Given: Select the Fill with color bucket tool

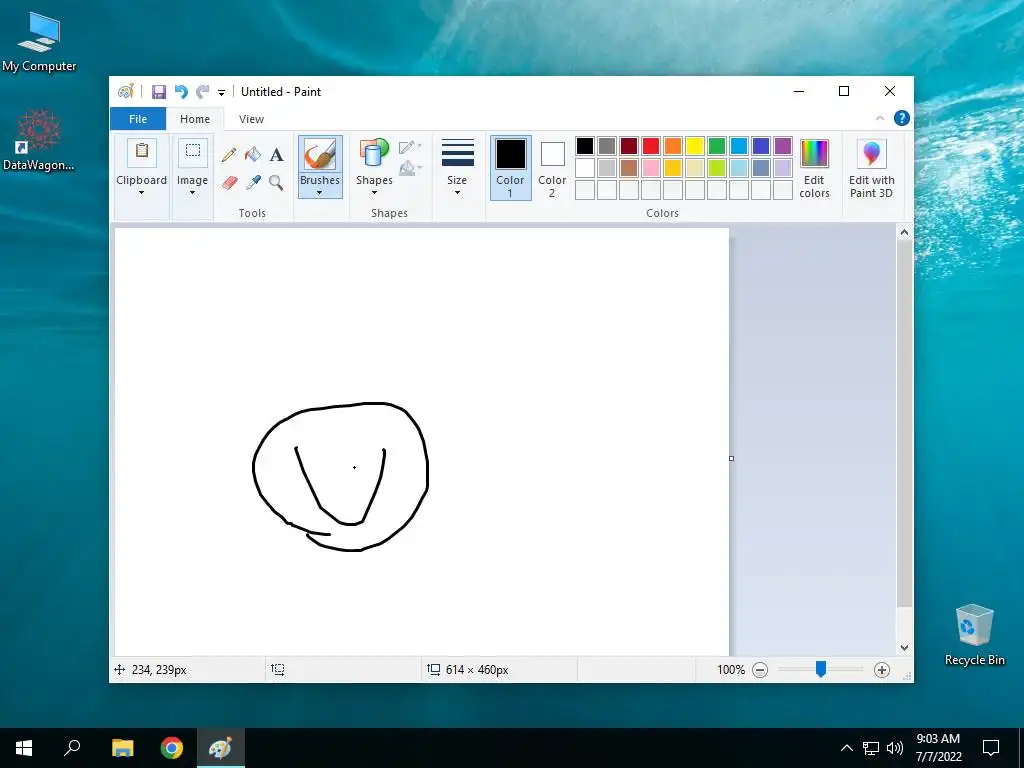Looking at the screenshot, I should coord(253,155).
